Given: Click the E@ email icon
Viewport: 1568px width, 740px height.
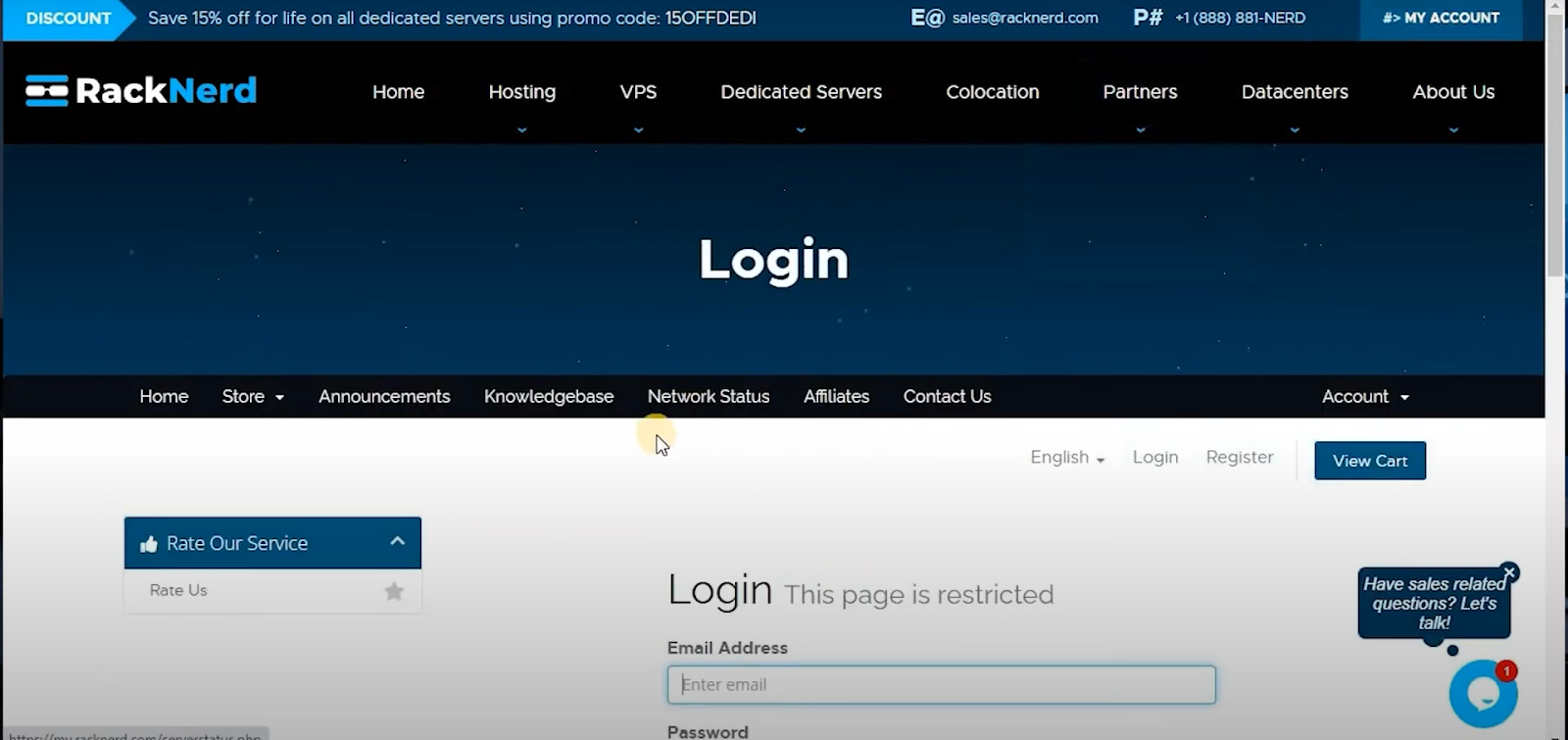Looking at the screenshot, I should (x=927, y=18).
